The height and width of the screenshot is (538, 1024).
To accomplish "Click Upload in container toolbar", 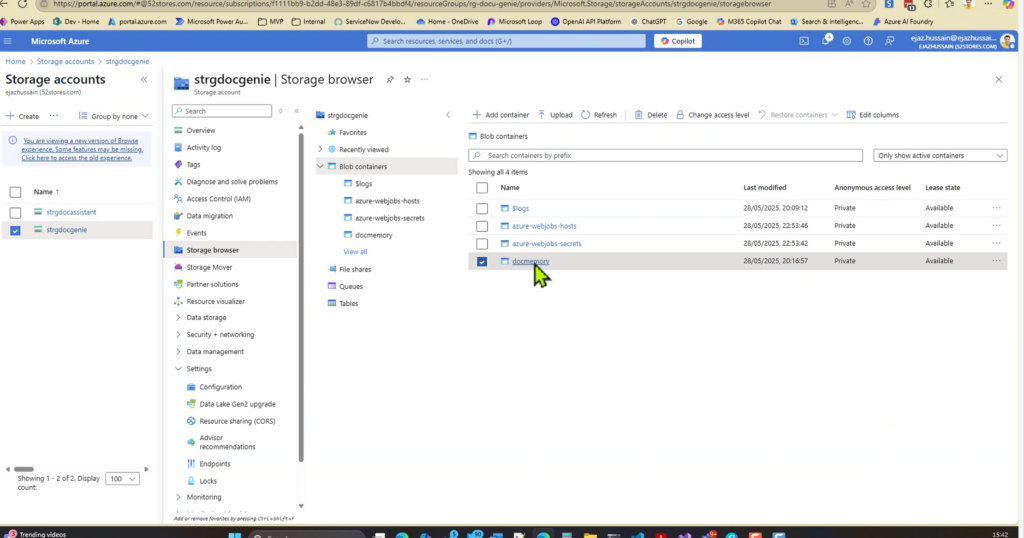I will click(x=555, y=115).
